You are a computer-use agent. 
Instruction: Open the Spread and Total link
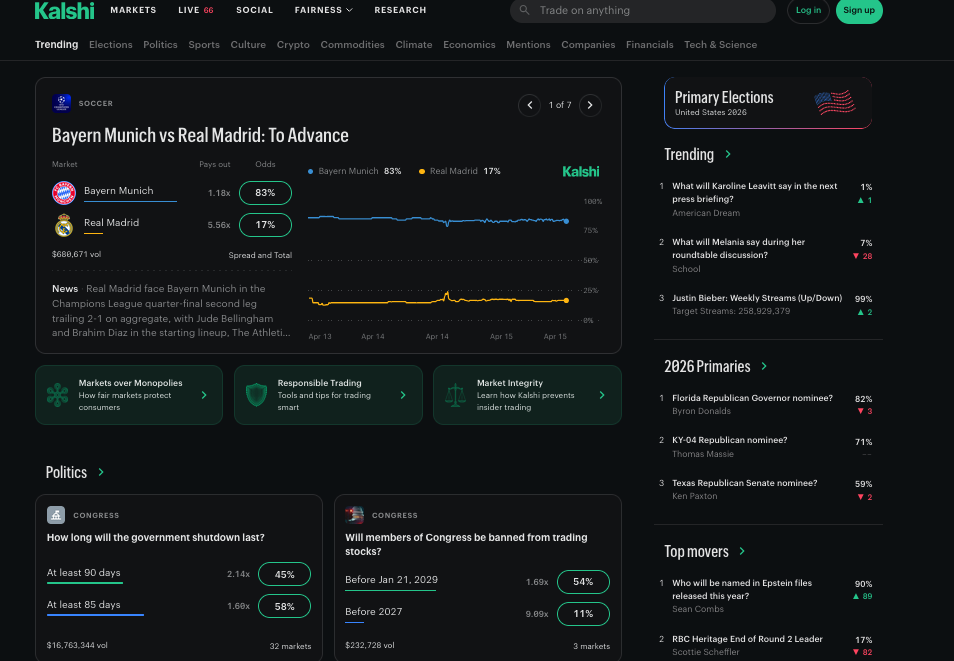pos(260,255)
